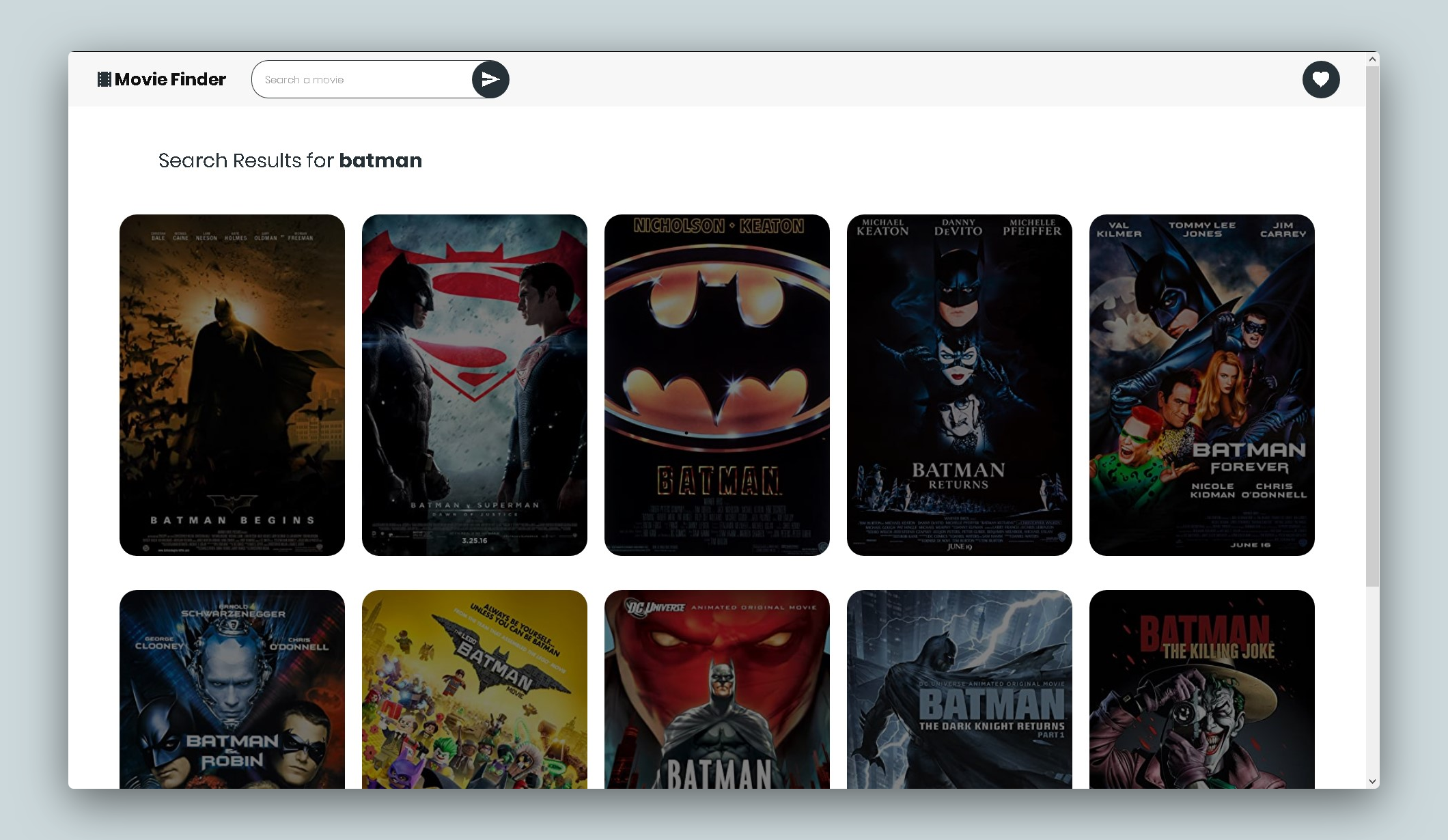The height and width of the screenshot is (840, 1448).
Task: Select the 1989 Batman poster
Action: [717, 384]
